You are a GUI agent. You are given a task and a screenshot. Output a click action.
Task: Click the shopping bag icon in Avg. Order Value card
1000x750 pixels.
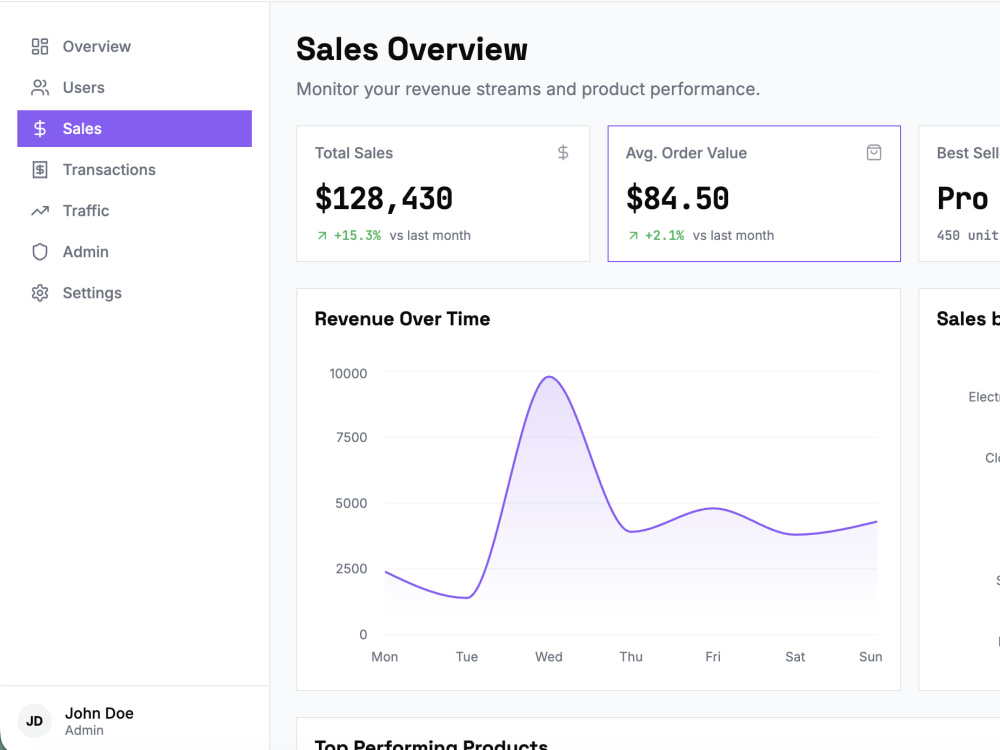[874, 152]
